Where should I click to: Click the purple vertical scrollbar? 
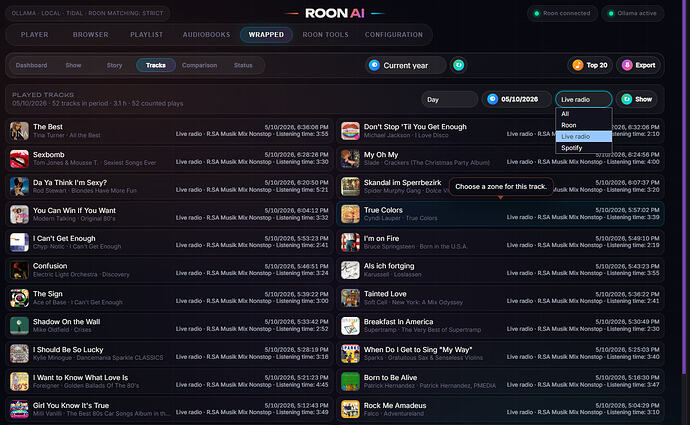(x=684, y=187)
